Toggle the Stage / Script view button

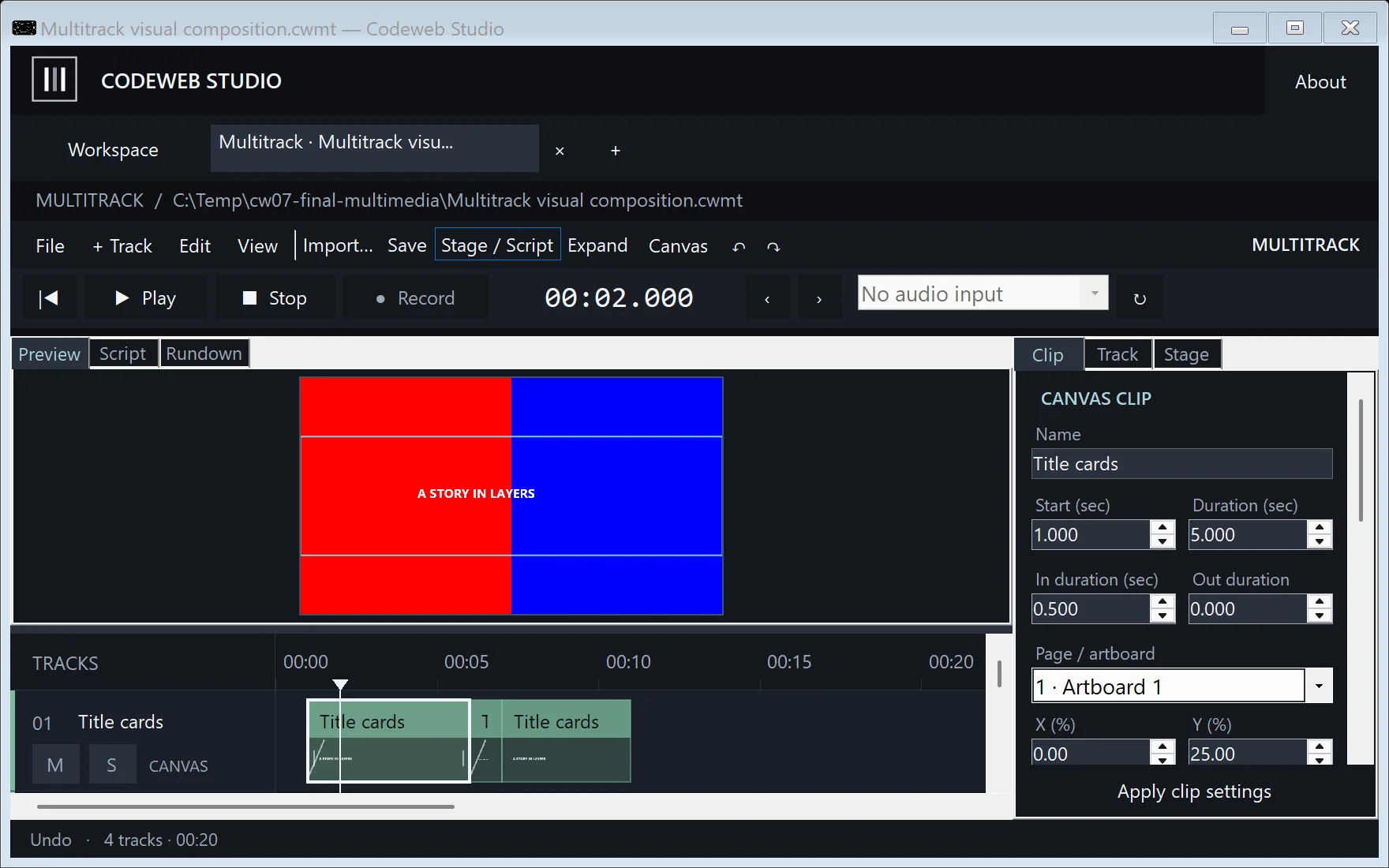pos(497,245)
